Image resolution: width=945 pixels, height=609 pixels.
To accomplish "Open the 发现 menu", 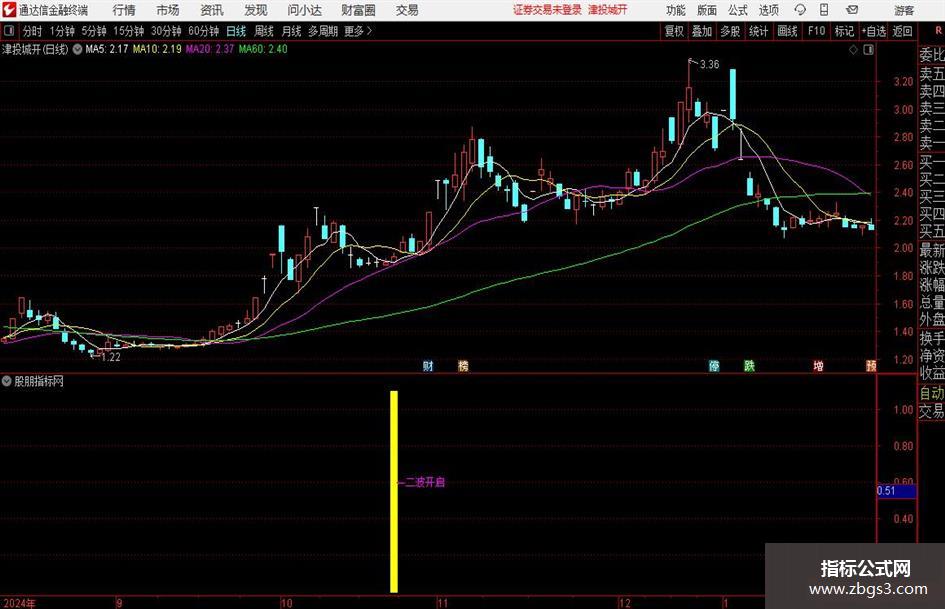I will click(x=256, y=10).
